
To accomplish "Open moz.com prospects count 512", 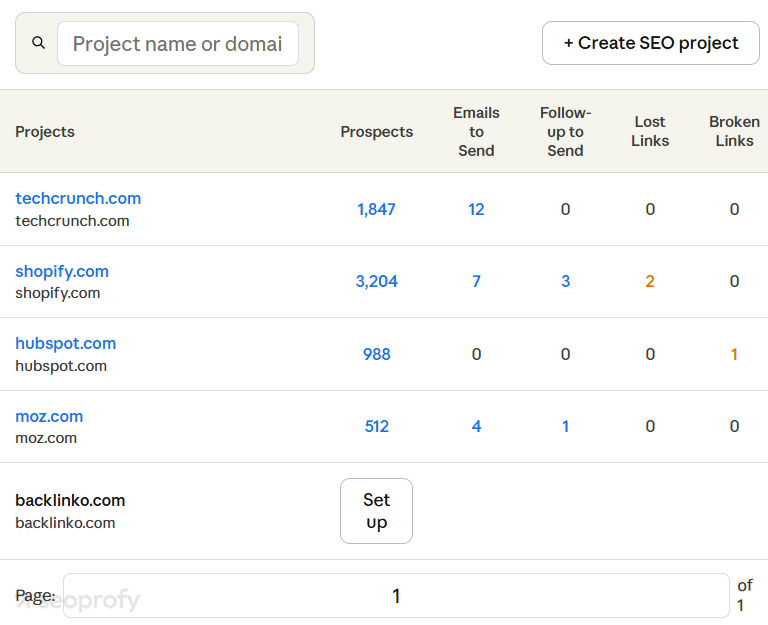I will coord(376,427).
